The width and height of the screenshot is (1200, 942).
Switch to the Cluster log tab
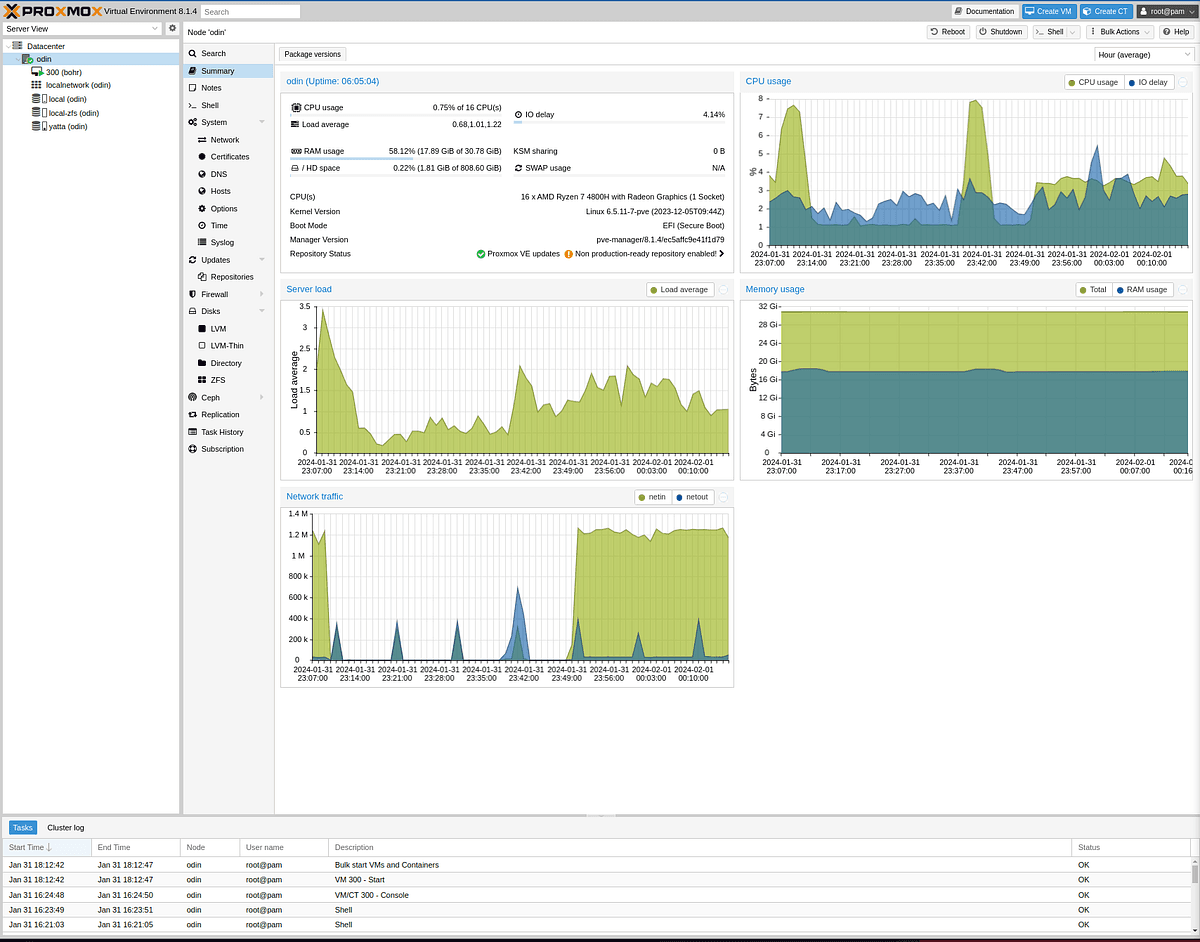click(x=66, y=828)
